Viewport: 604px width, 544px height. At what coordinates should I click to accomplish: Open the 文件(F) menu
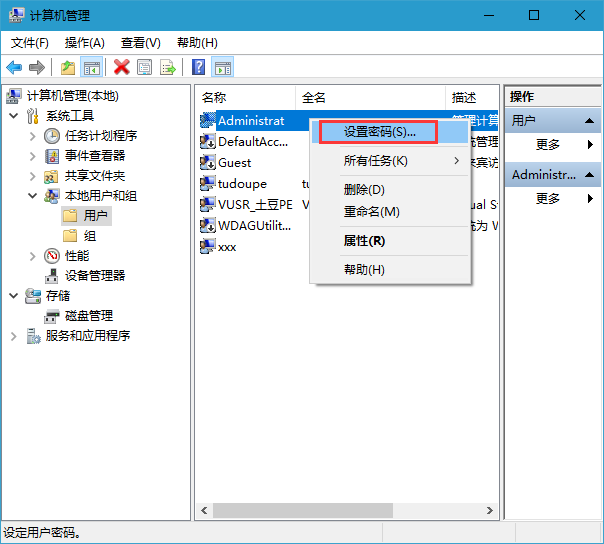(30, 43)
